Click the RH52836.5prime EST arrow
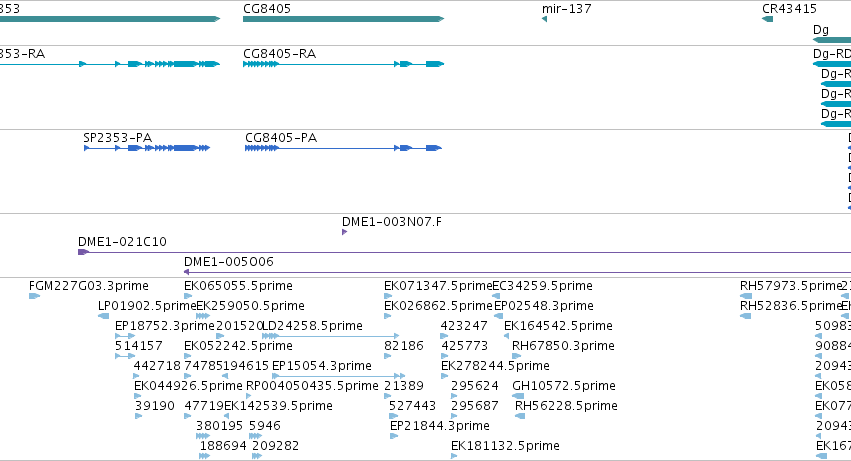Image resolution: width=851 pixels, height=461 pixels. (746, 316)
